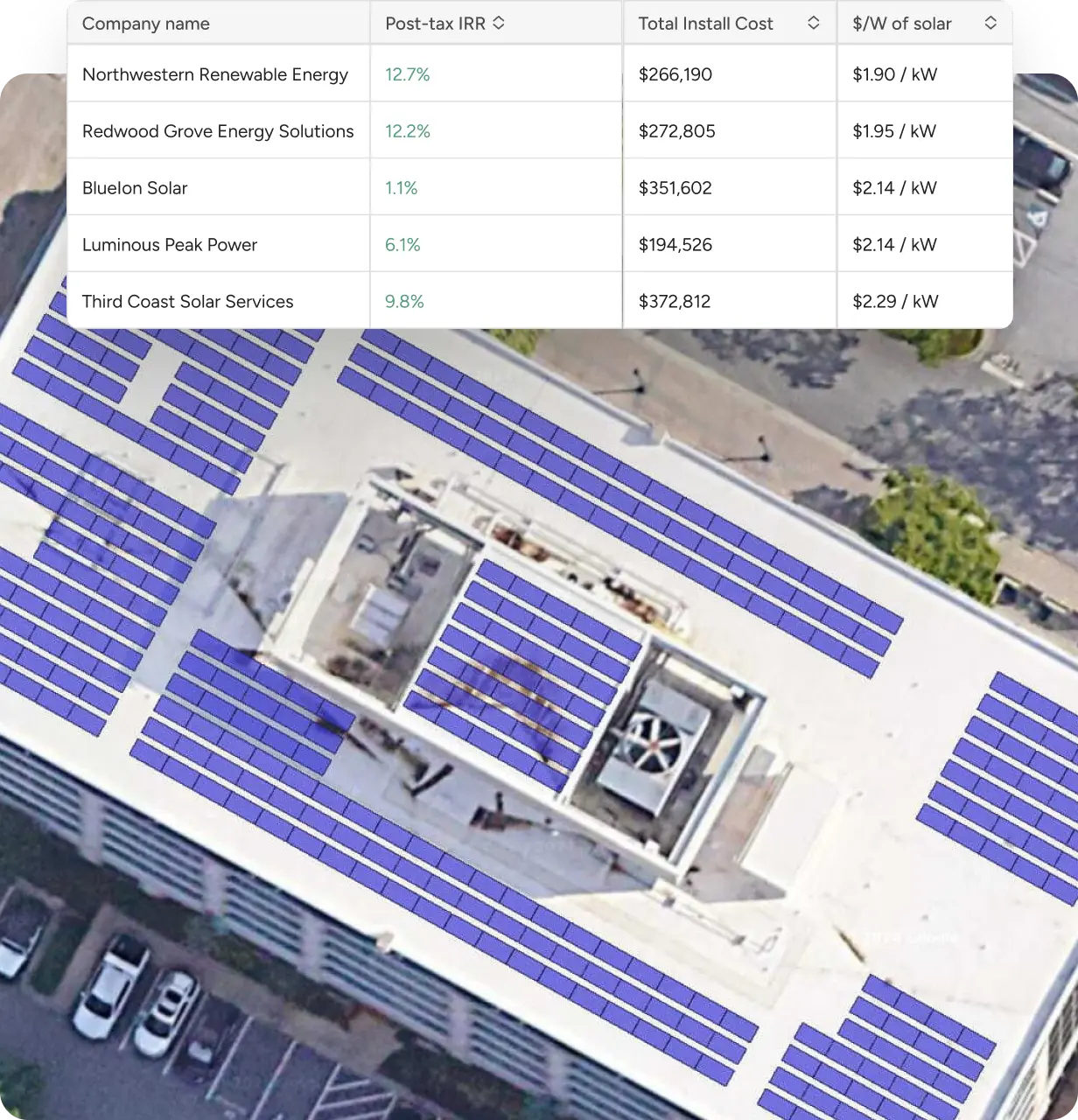Click the $2.29 / kW value
This screenshot has width=1078, height=1120.
896,302
